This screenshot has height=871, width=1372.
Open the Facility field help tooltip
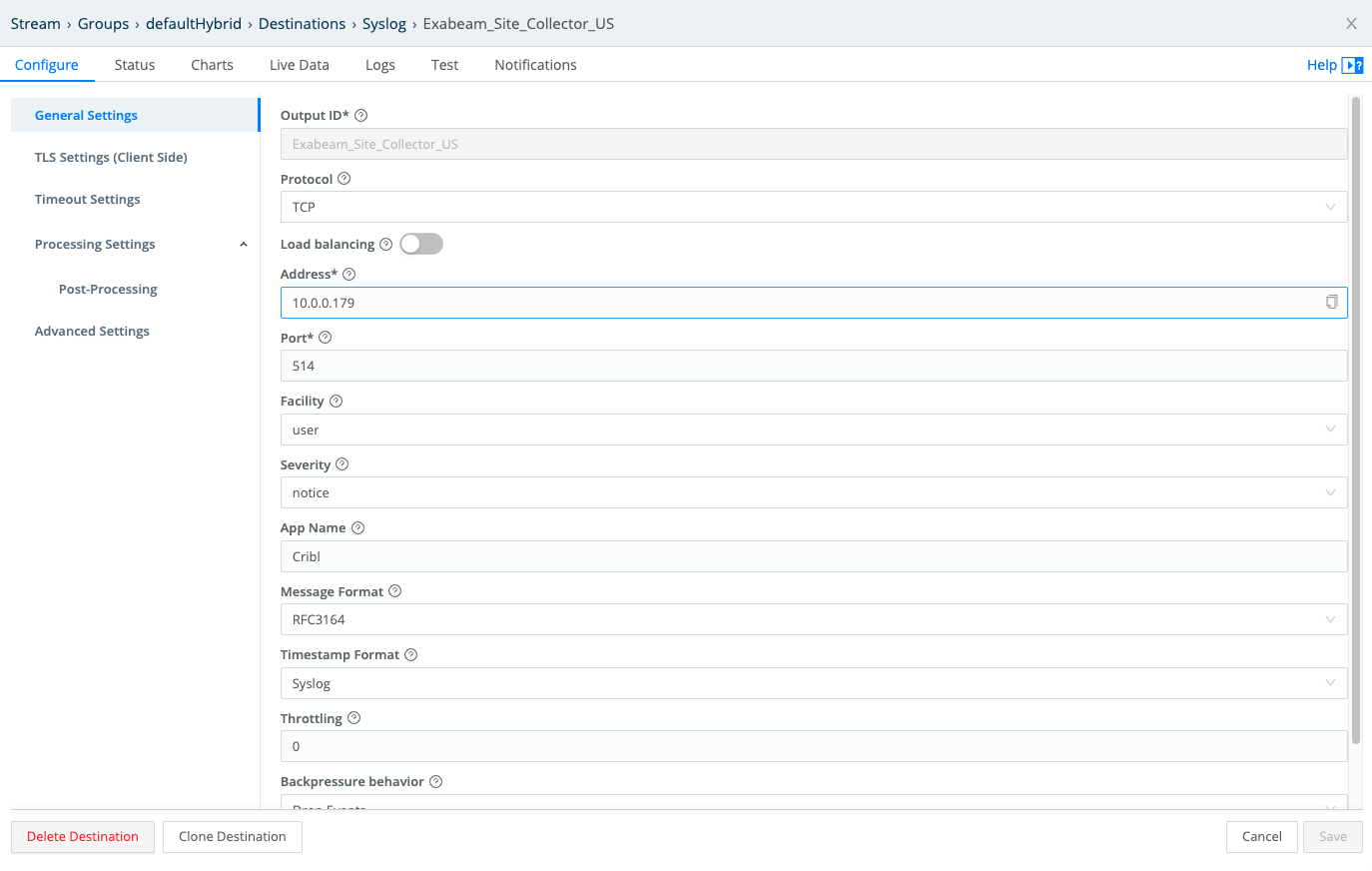(335, 401)
